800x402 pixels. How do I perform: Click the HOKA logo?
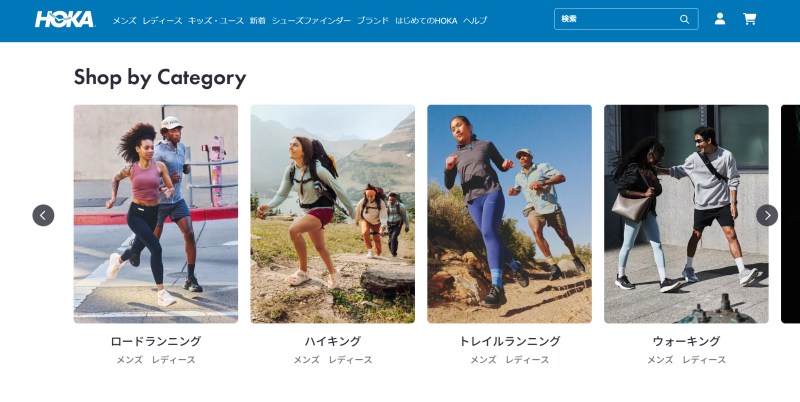click(x=64, y=19)
